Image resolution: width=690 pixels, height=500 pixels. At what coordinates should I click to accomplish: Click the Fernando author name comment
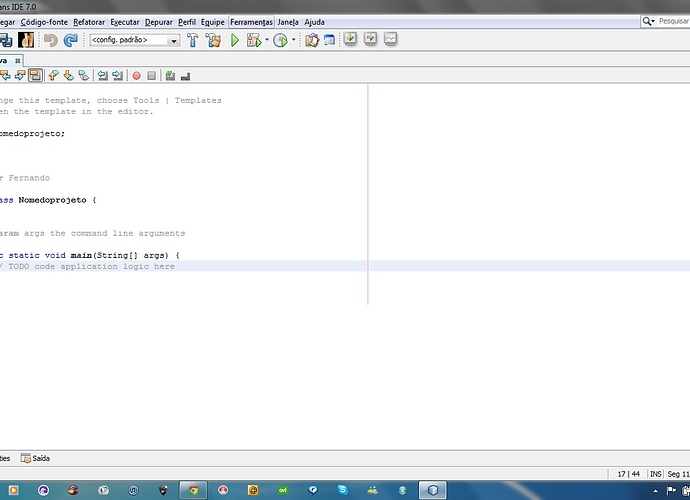[29, 178]
